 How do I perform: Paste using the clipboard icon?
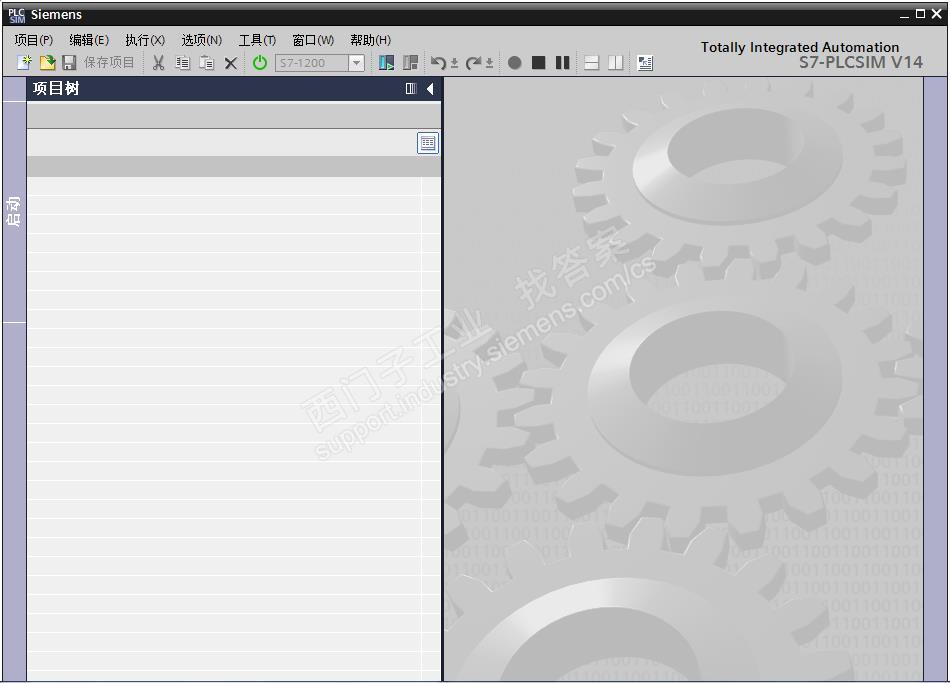[x=207, y=62]
